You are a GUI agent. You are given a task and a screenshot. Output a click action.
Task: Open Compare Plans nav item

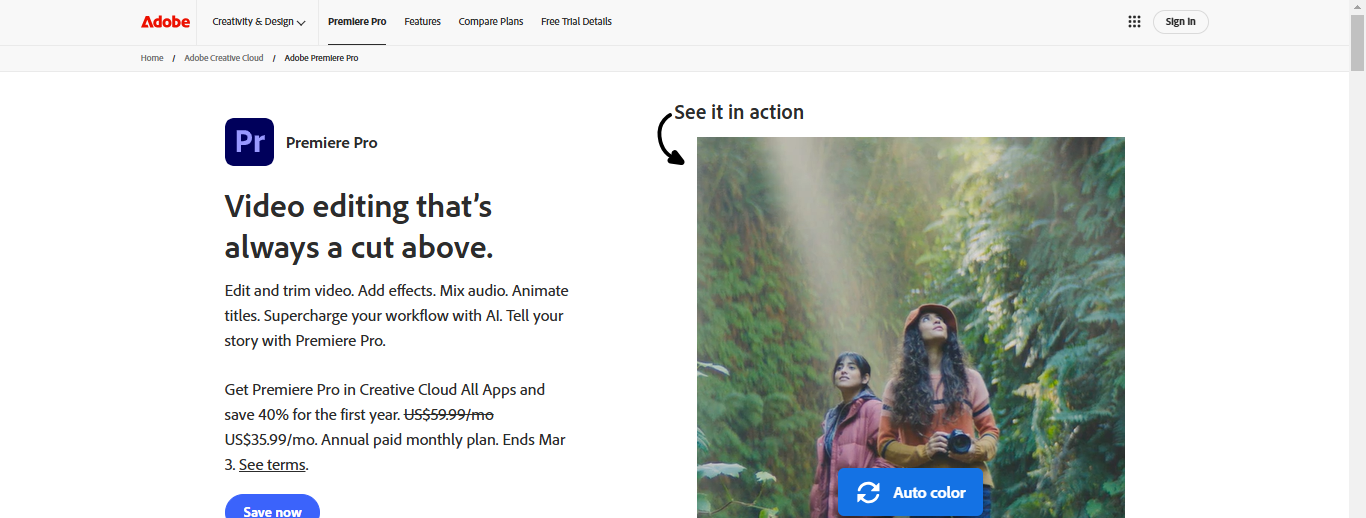tap(491, 22)
